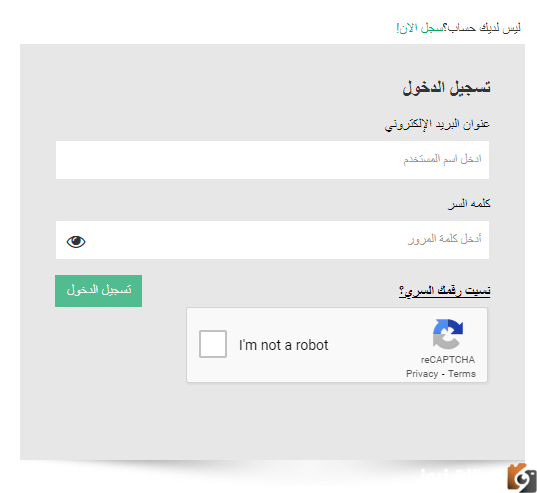Open the reCAPTCHA Terms link
This screenshot has width=537, height=493.
(x=462, y=374)
